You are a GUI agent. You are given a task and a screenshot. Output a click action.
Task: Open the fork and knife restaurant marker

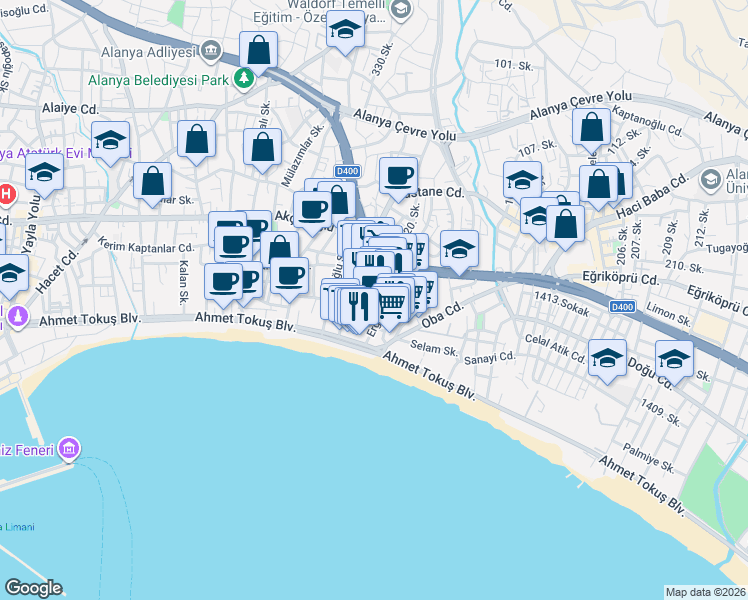click(360, 307)
